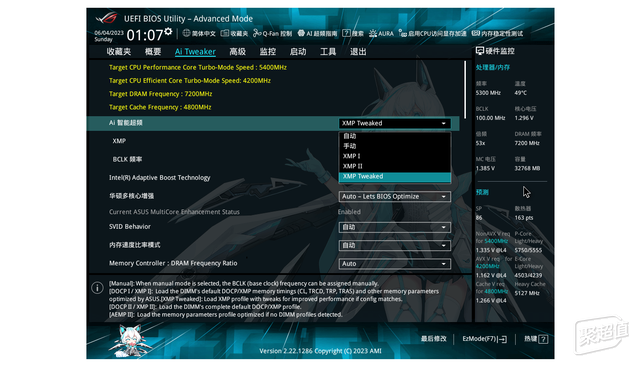The image size is (640, 366).
Task: Open 最后修改 last modified list
Action: pos(433,339)
